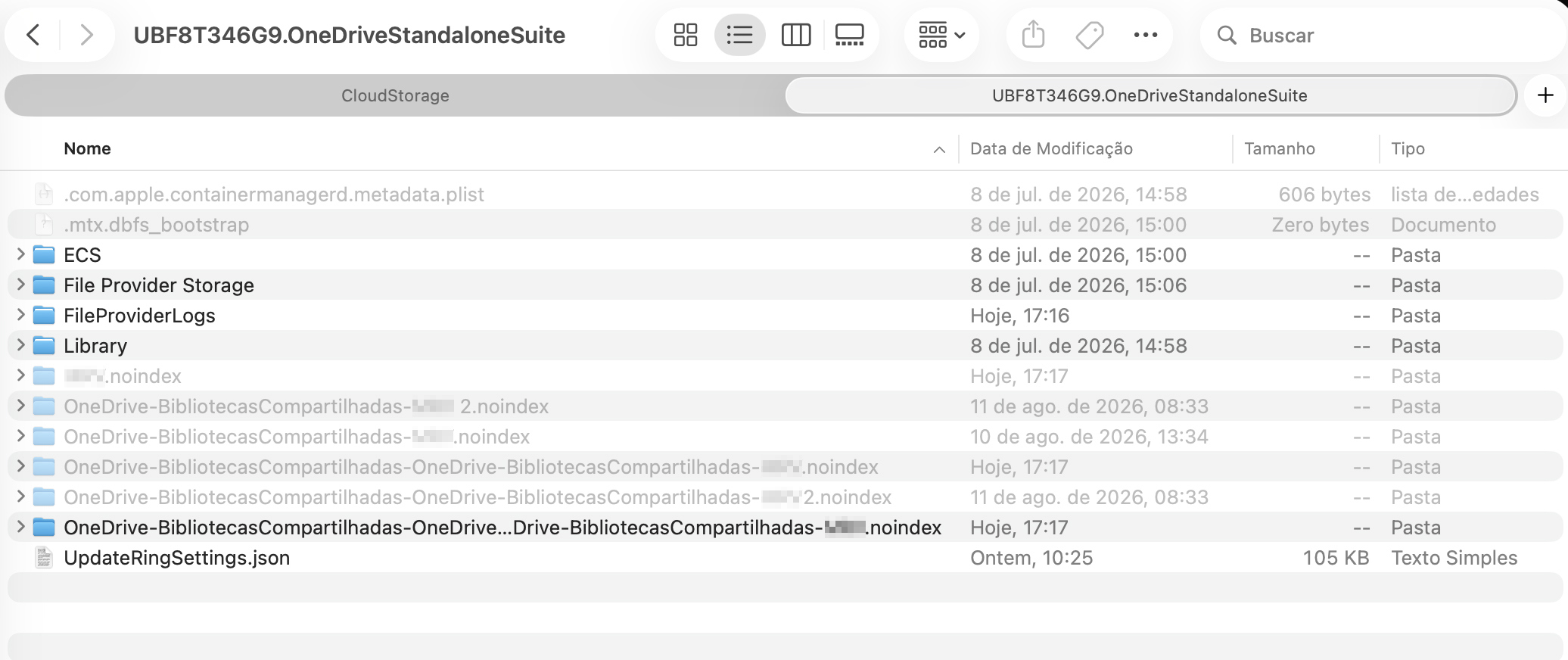Switch to the CloudStorage tab
Viewport: 1568px width, 660px height.
(395, 95)
